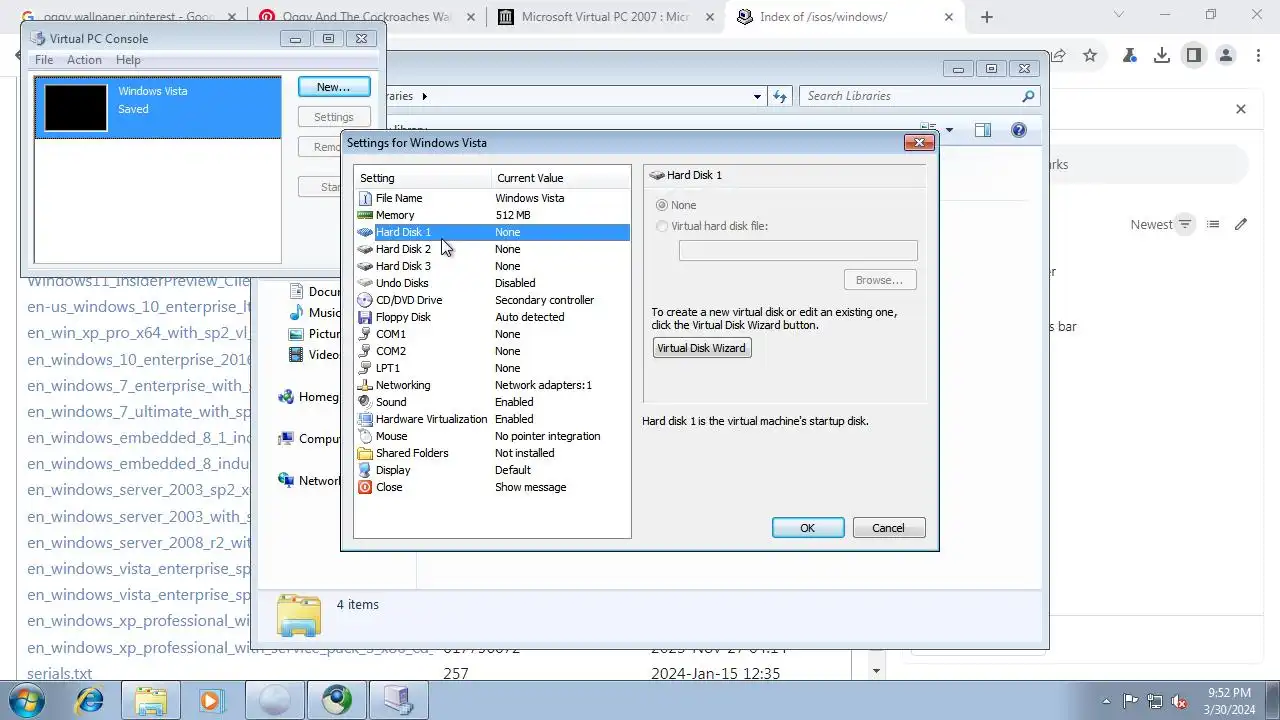The height and width of the screenshot is (720, 1280).
Task: Toggle the Explorer preview pane icon
Action: (983, 130)
